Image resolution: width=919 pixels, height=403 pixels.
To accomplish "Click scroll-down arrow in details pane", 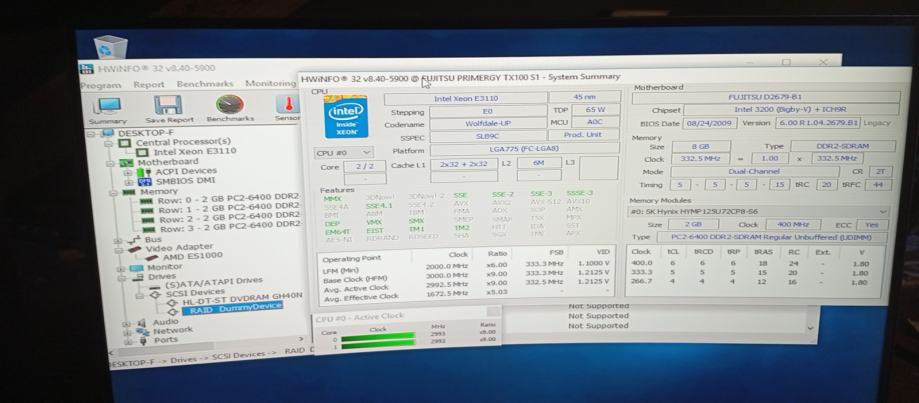I will (x=811, y=328).
